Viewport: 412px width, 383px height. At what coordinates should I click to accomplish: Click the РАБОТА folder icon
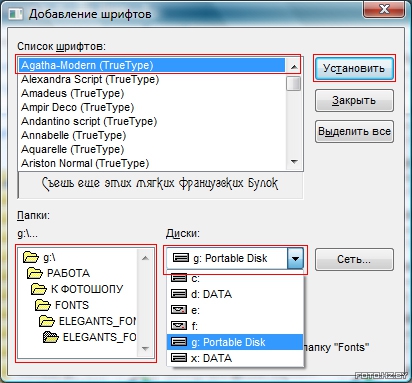pos(35,273)
